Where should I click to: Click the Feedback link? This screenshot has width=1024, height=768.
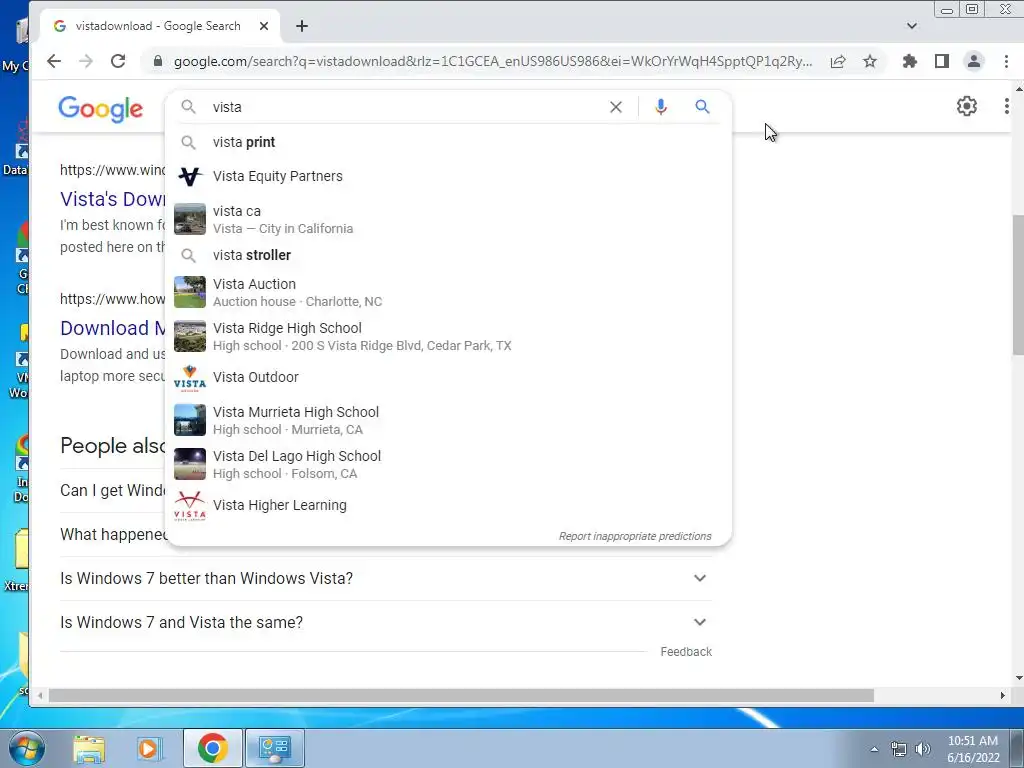(x=686, y=652)
